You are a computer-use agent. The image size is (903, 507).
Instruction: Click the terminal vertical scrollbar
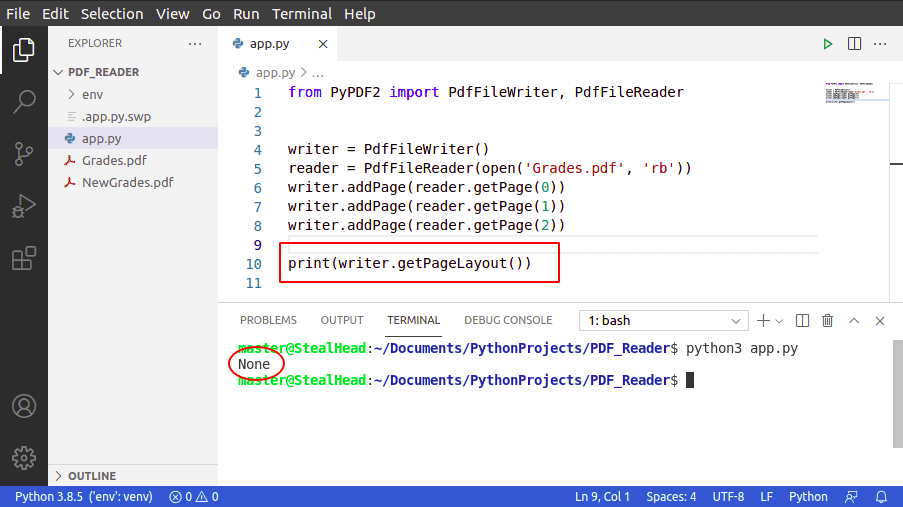(898, 394)
